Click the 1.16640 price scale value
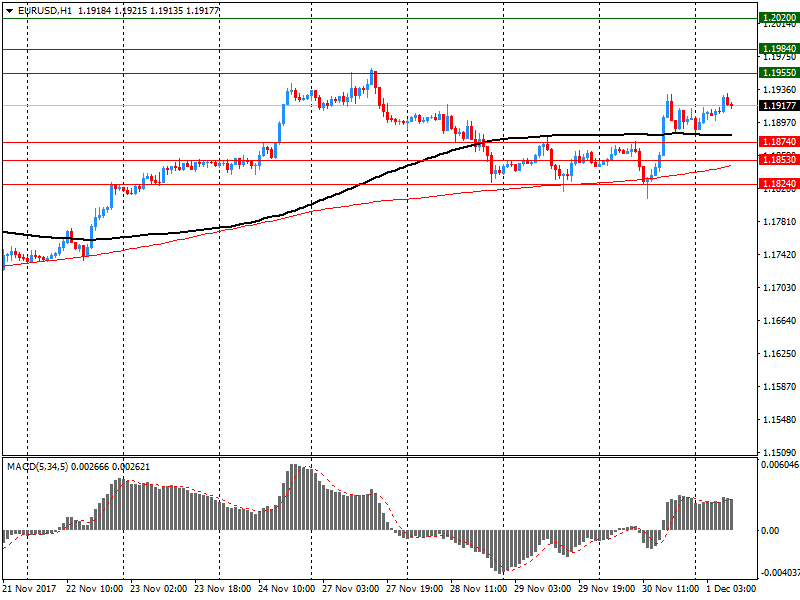Viewport: 800px width, 600px height. pyautogui.click(x=779, y=321)
